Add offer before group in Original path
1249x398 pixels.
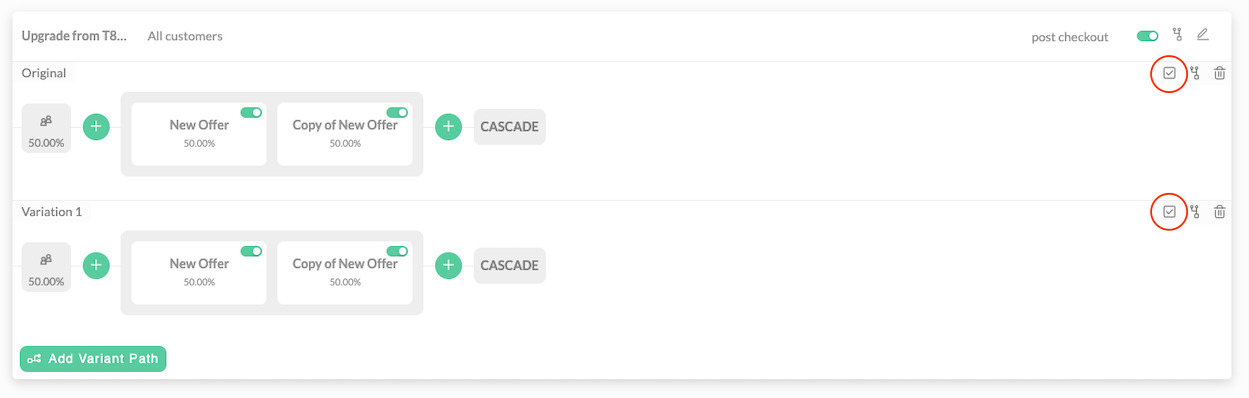pyautogui.click(x=96, y=127)
